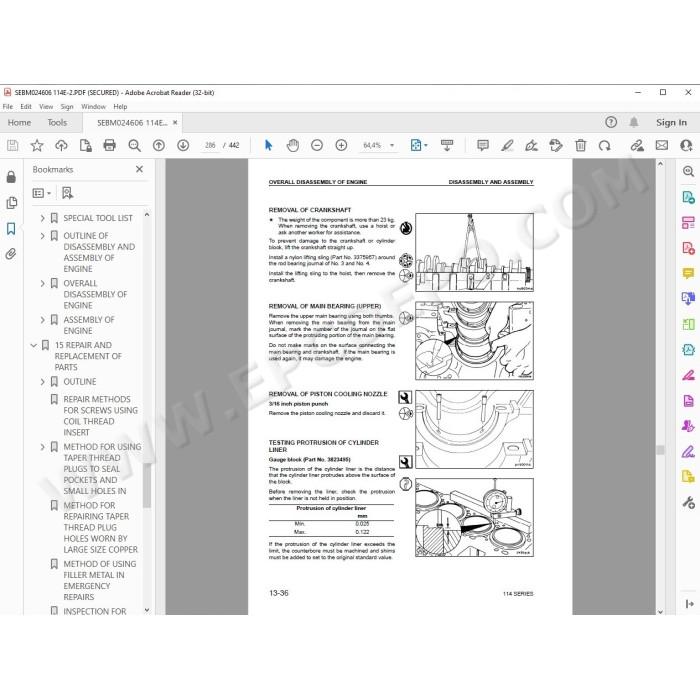Zoom out with the minus button

[317, 145]
